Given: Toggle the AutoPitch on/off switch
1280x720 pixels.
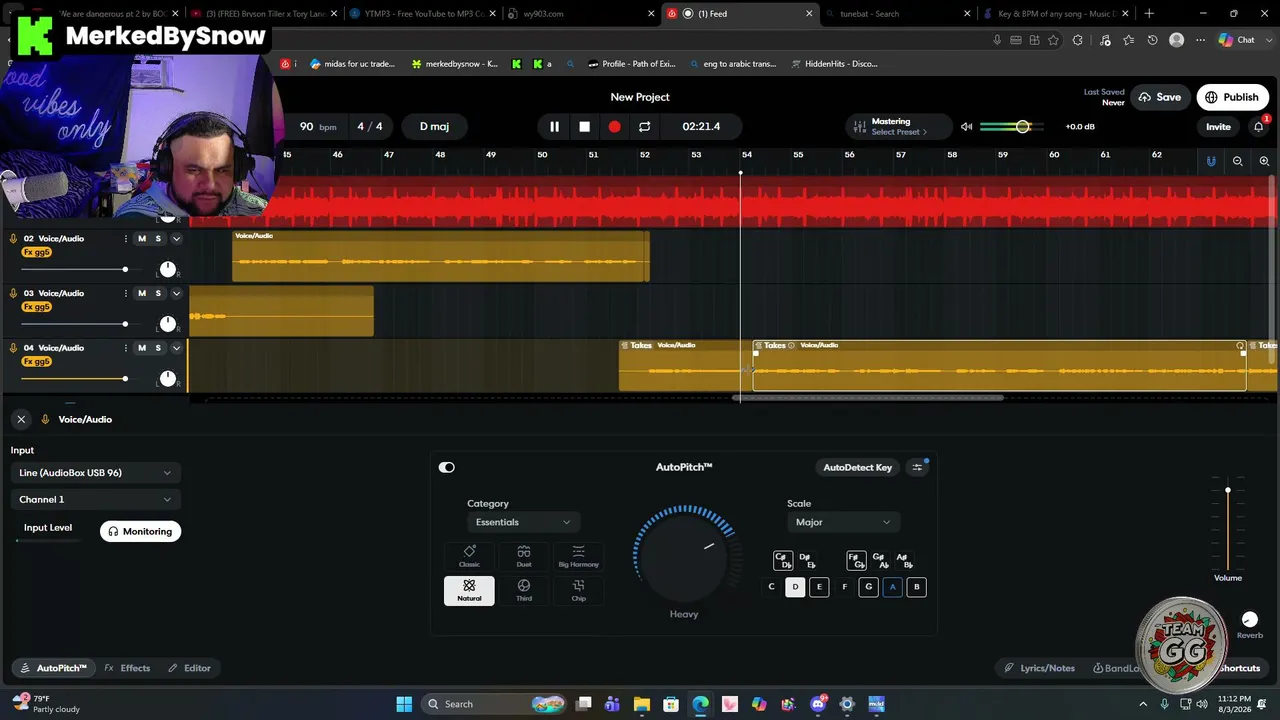Looking at the screenshot, I should 447,467.
